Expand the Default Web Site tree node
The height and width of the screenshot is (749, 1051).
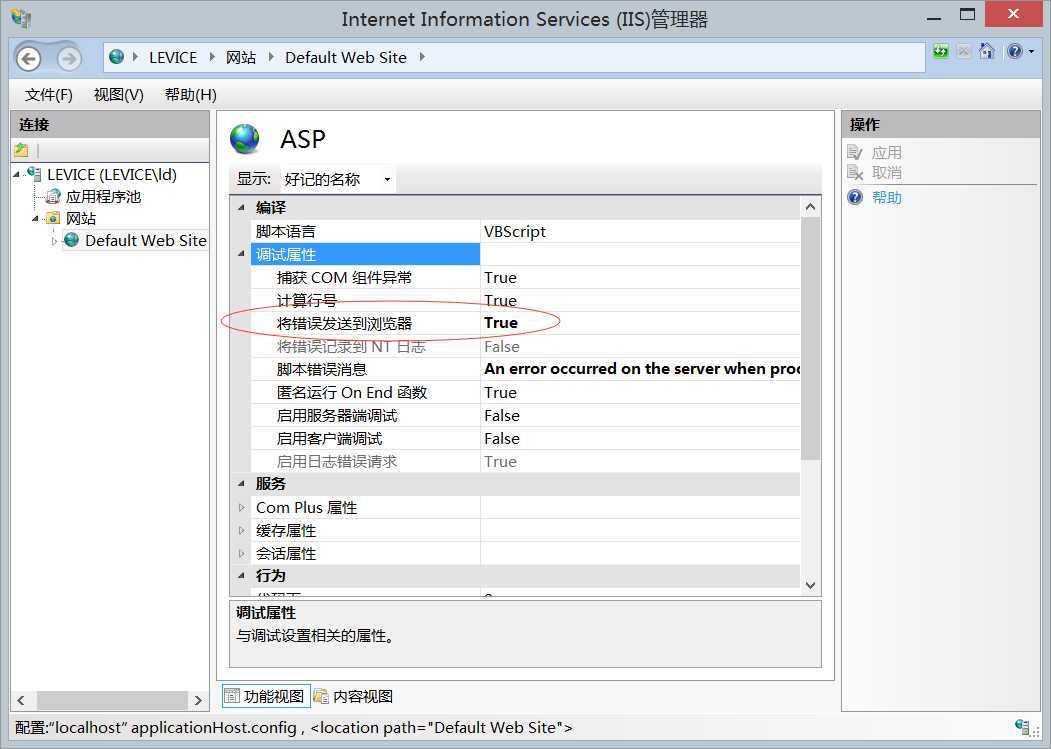click(x=54, y=241)
